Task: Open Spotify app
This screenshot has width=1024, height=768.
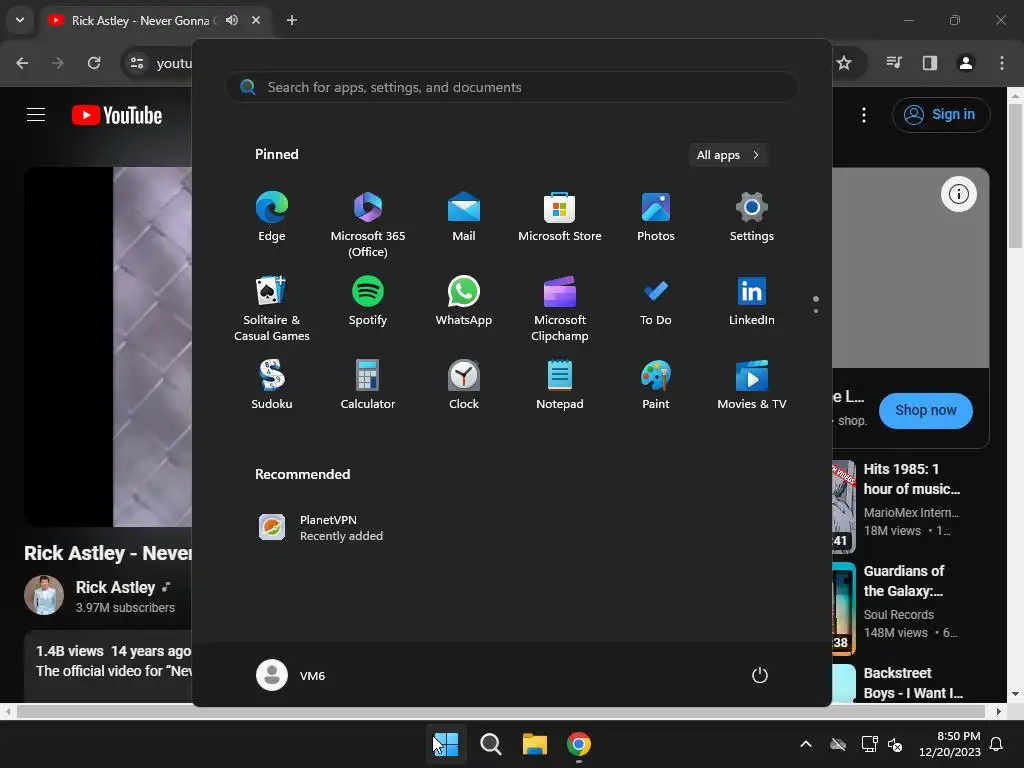Action: (x=368, y=301)
